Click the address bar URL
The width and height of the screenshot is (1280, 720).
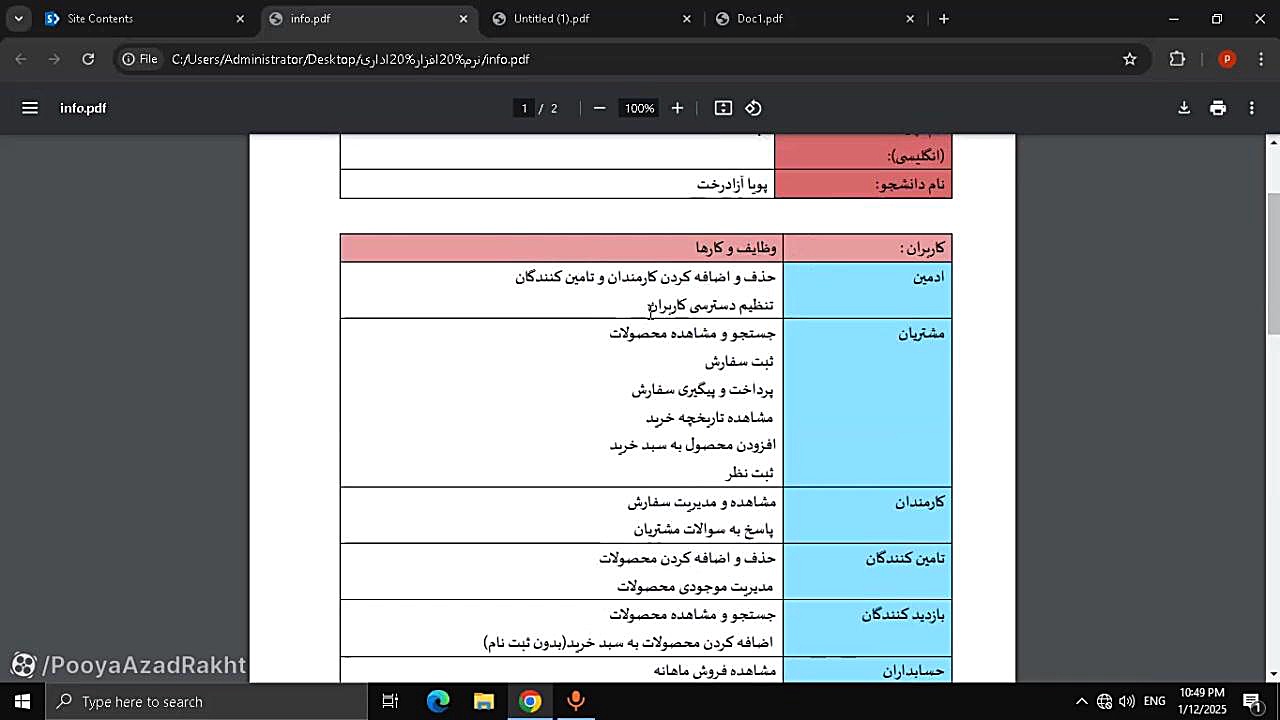[350, 59]
